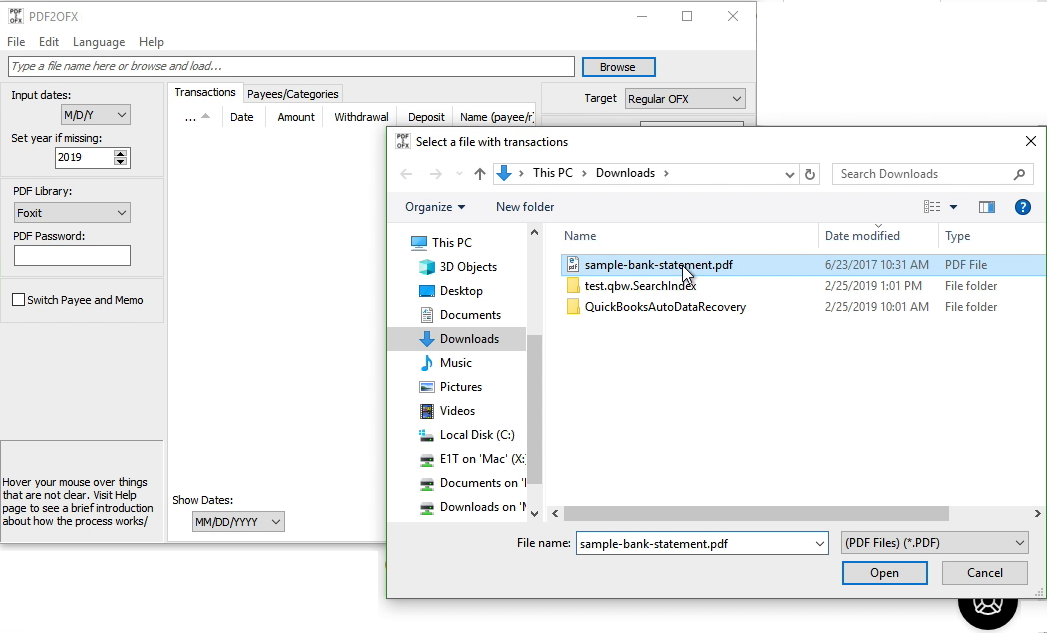Open Target Regular OFX dropdown

click(x=685, y=99)
